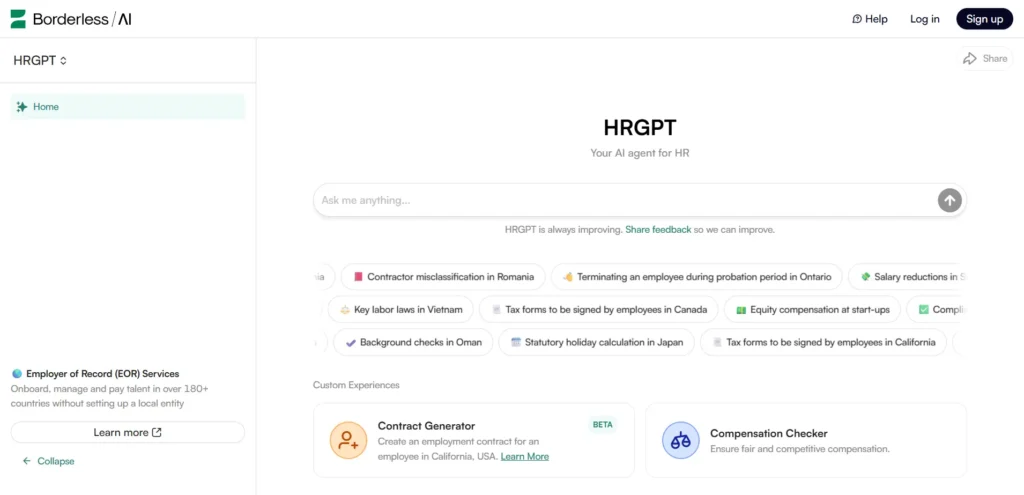Image resolution: width=1024 pixels, height=495 pixels.
Task: Click the Sign up button
Action: click(984, 19)
